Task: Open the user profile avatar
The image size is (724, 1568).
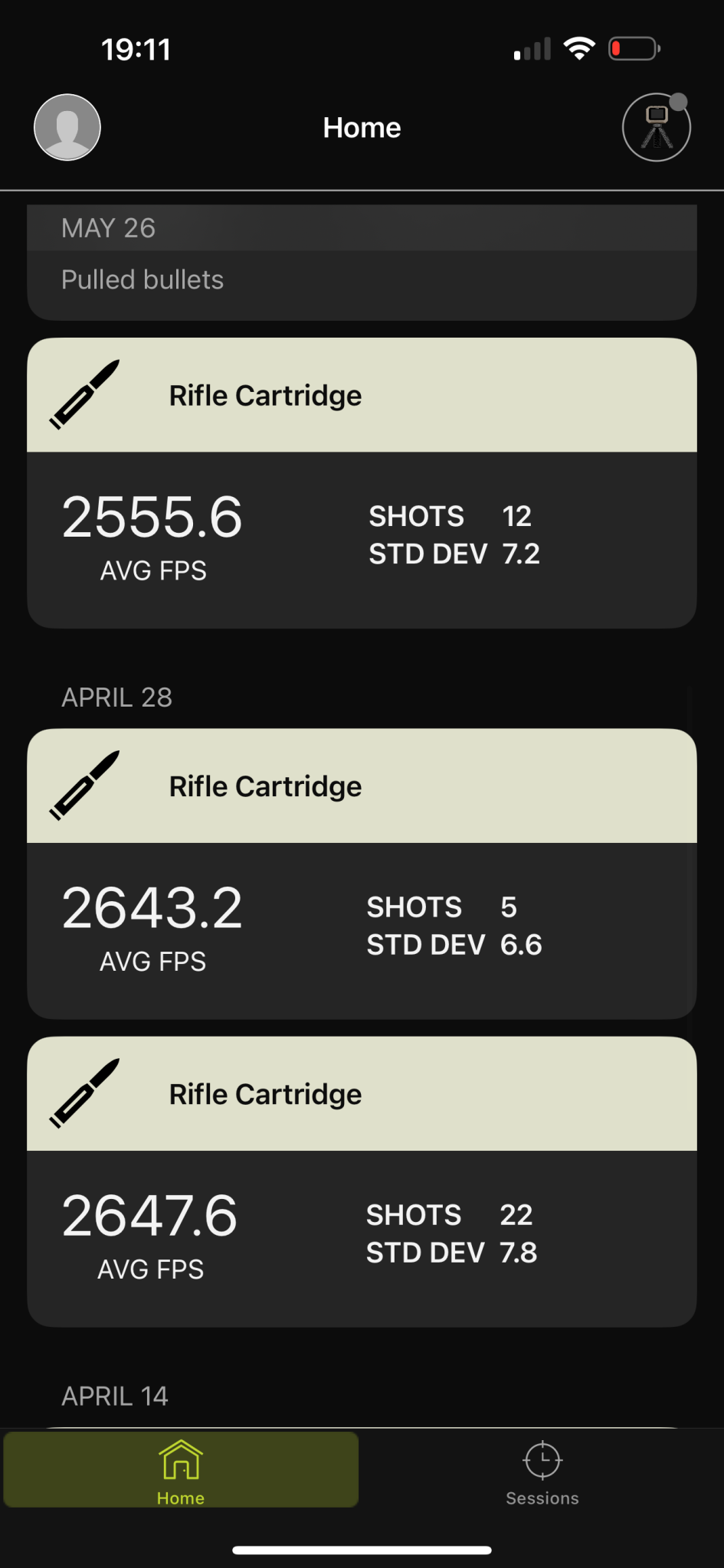Action: 67,127
